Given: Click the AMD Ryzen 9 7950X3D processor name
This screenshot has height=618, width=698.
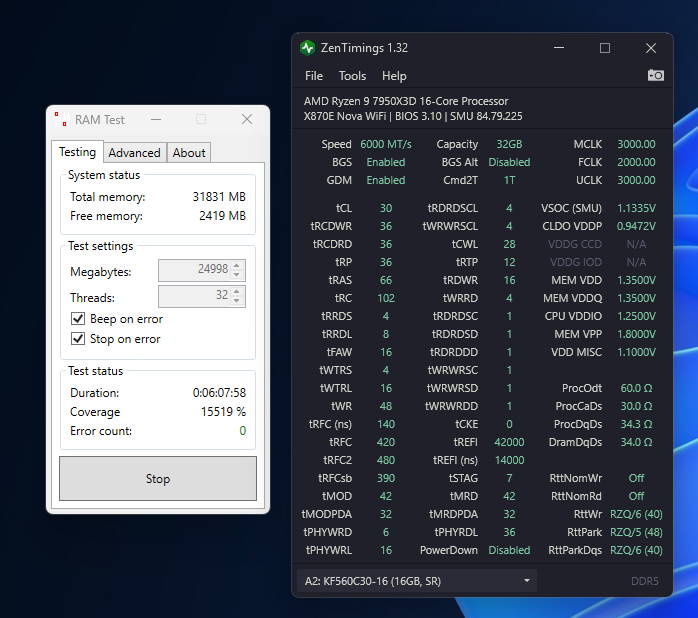Looking at the screenshot, I should click(x=406, y=101).
